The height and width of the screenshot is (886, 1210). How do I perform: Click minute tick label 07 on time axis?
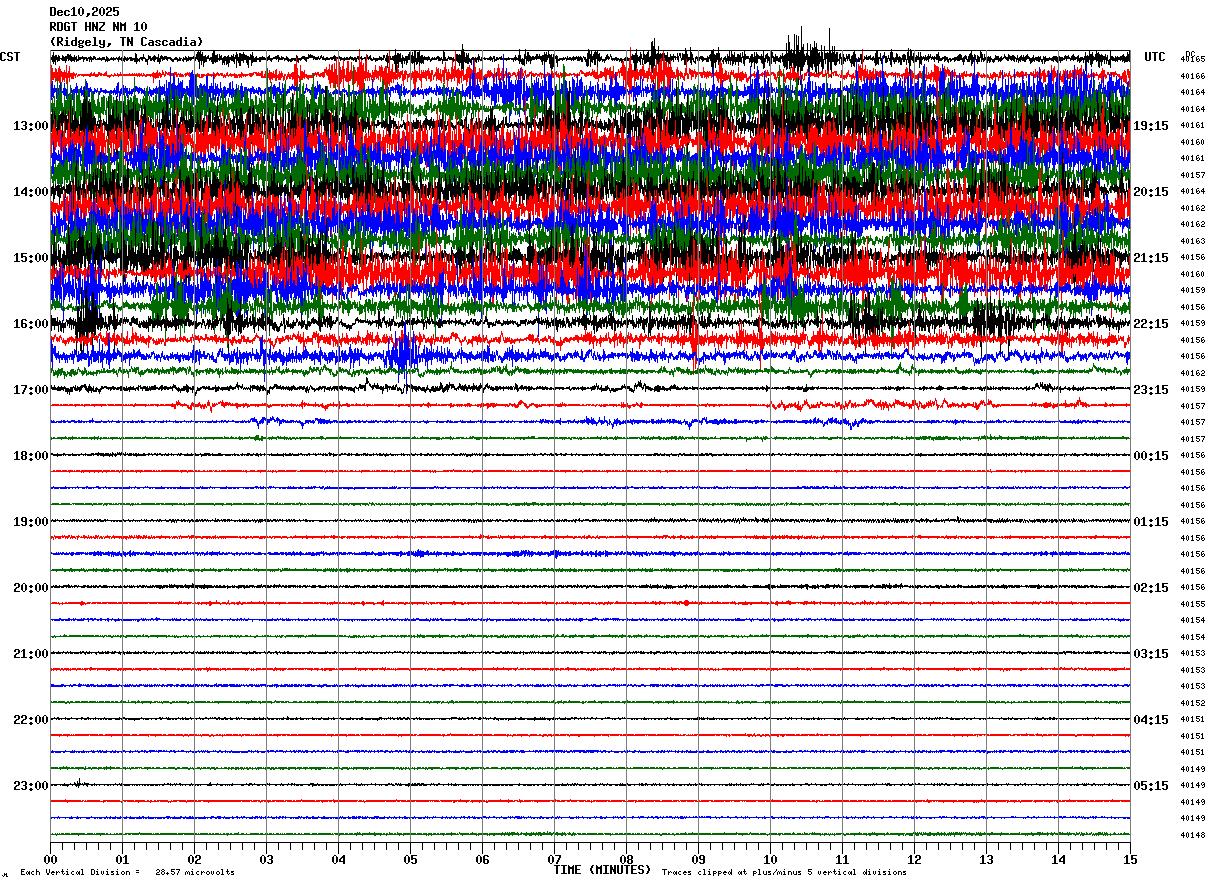(x=554, y=859)
